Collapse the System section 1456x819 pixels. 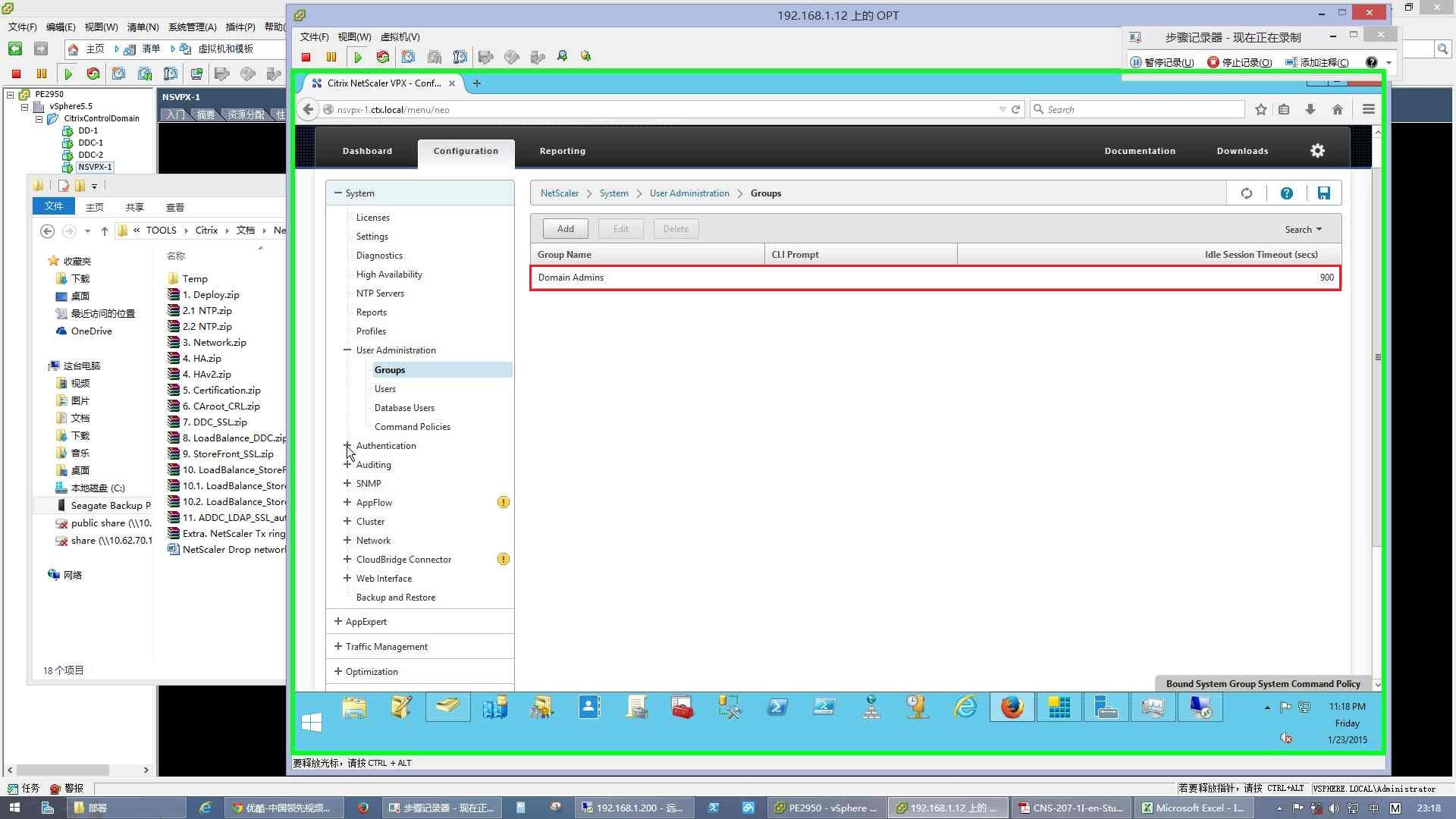[x=338, y=193]
